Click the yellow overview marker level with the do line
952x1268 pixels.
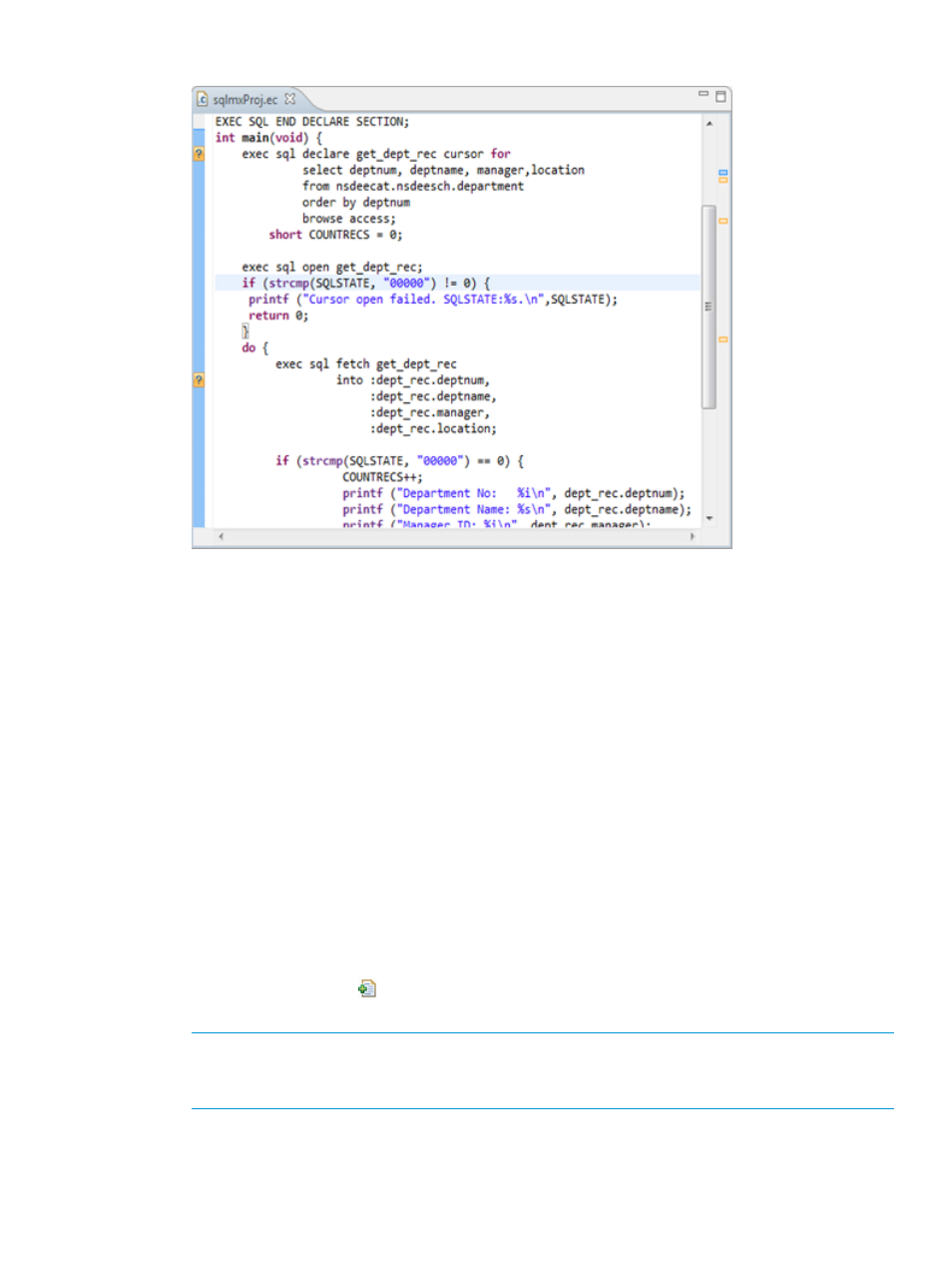[723, 339]
